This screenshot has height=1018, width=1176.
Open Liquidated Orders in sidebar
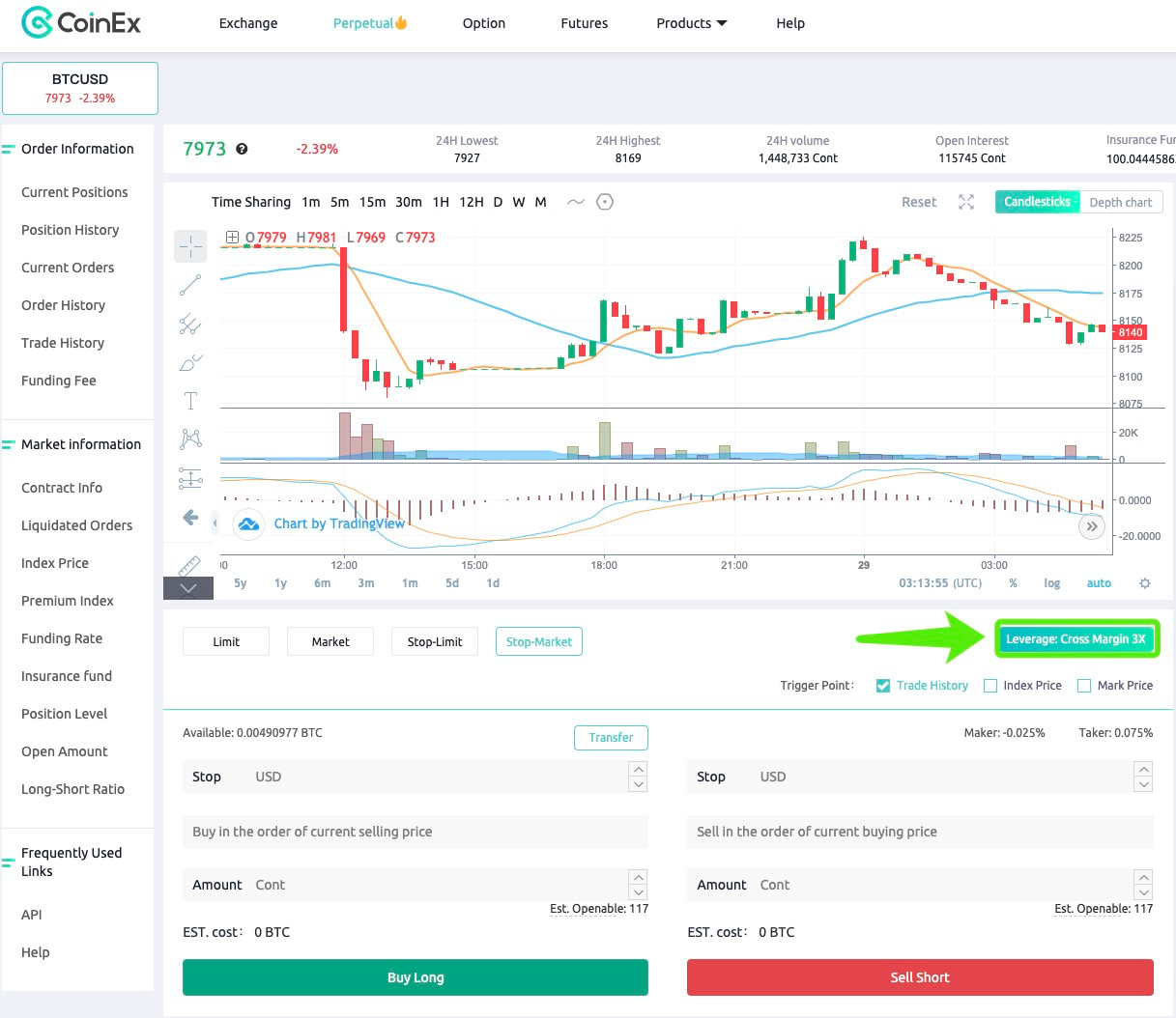coord(77,525)
